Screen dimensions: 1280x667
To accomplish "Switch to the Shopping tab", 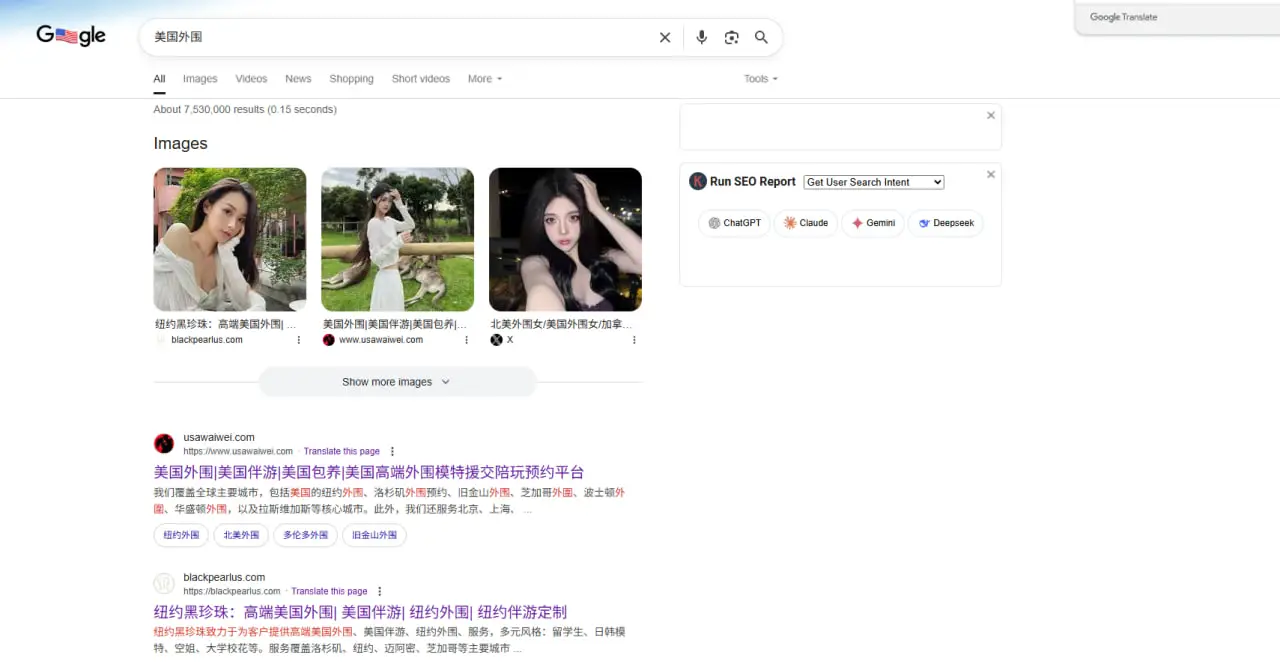I will pos(351,79).
